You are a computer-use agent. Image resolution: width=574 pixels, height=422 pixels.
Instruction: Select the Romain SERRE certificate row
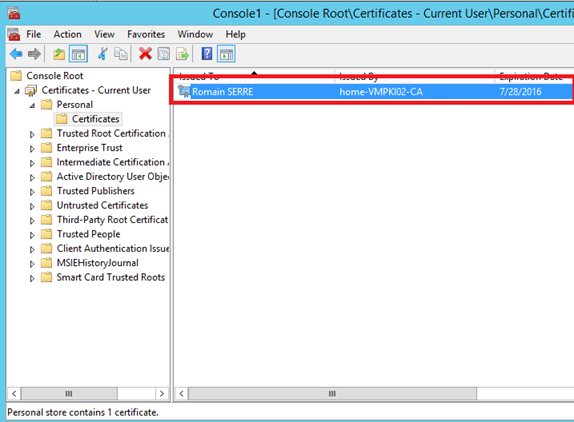[x=374, y=92]
